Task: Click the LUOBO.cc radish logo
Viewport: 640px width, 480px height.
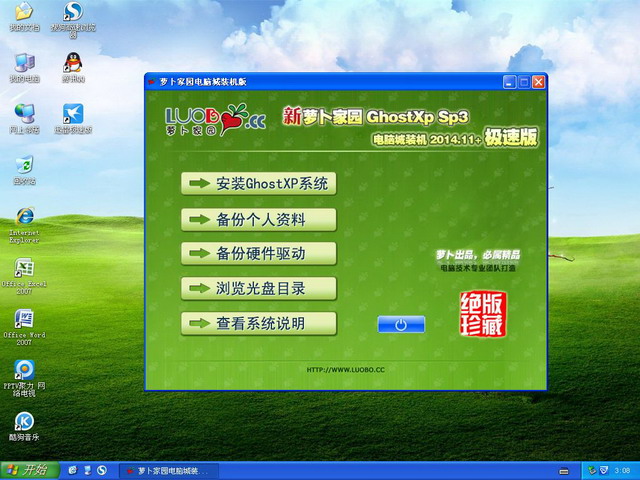Action: point(216,120)
